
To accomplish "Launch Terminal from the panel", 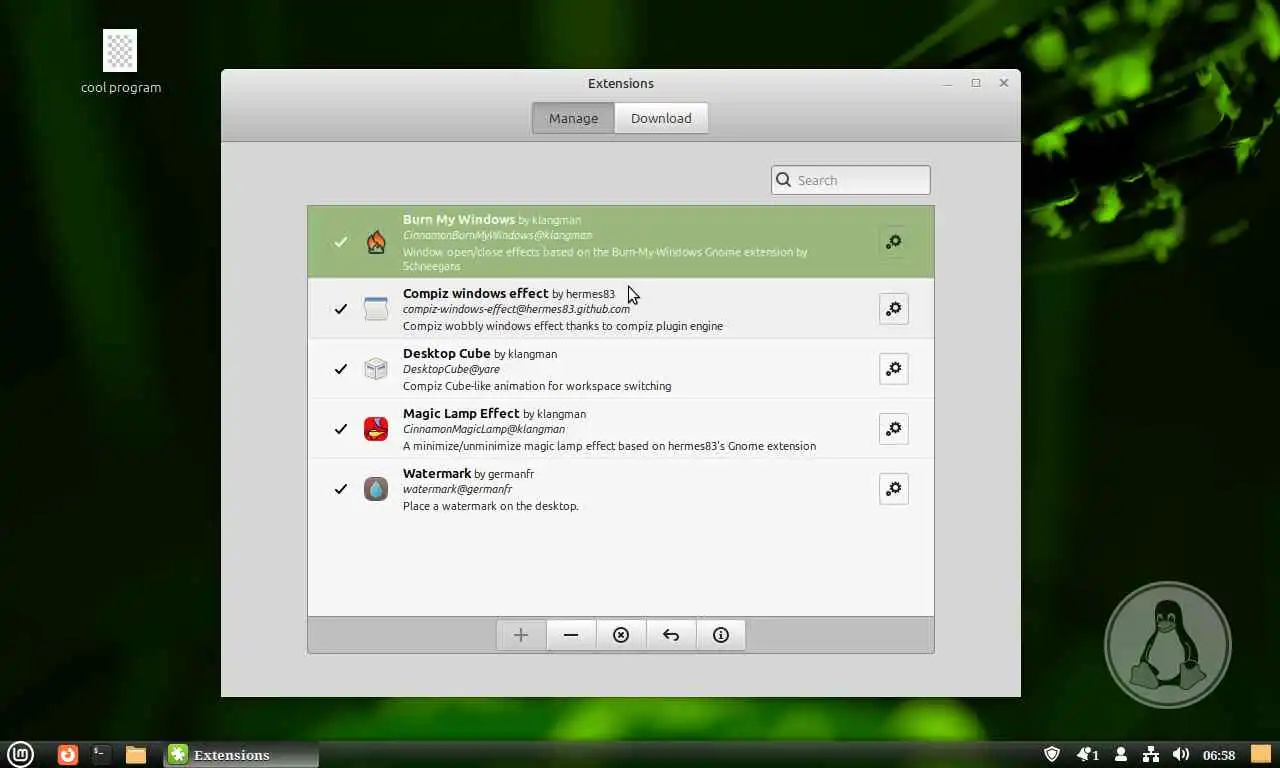I will coord(100,755).
